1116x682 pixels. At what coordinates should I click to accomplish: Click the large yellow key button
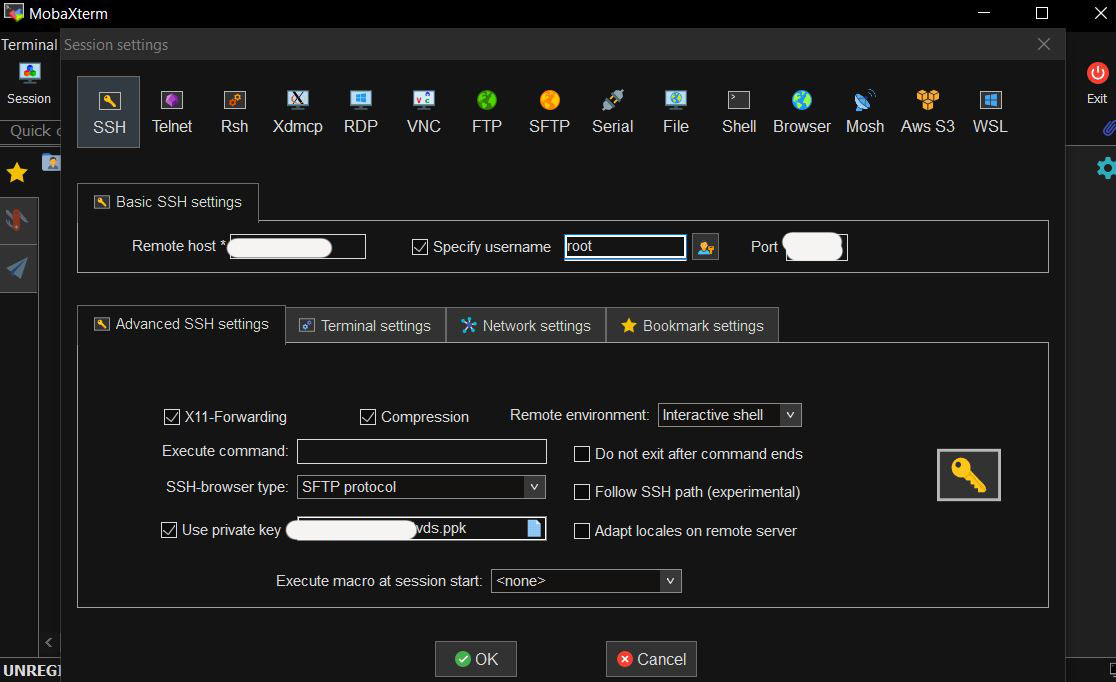point(968,475)
